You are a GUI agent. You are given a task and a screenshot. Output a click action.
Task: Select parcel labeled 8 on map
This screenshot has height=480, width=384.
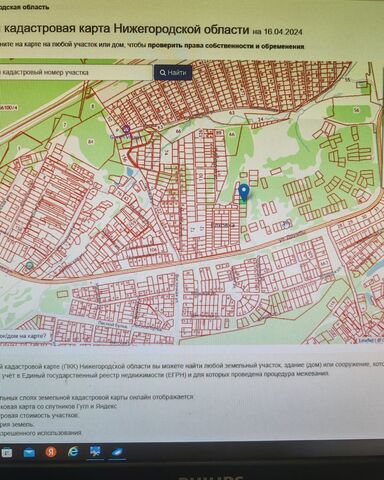point(93,106)
